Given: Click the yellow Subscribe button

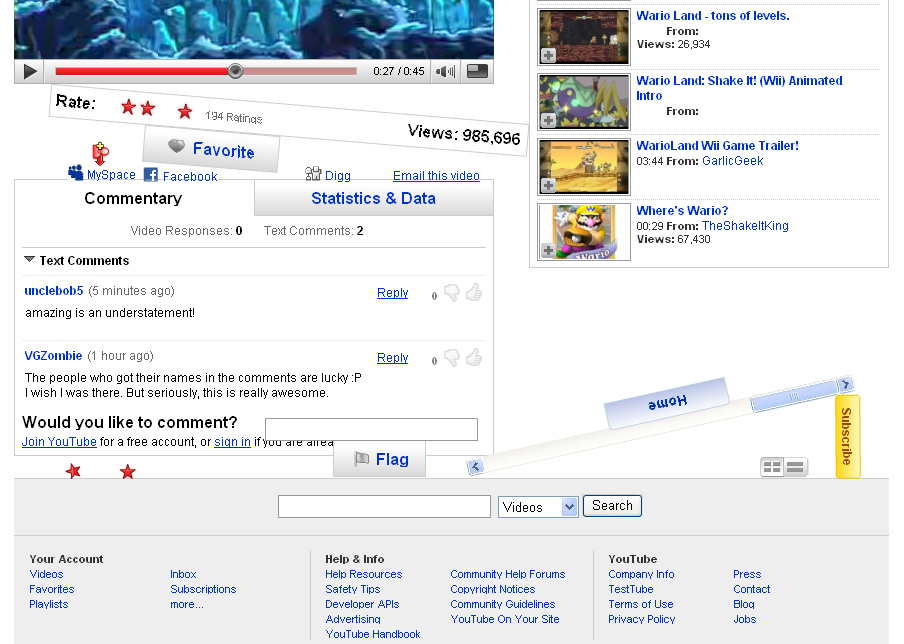Looking at the screenshot, I should click(848, 436).
